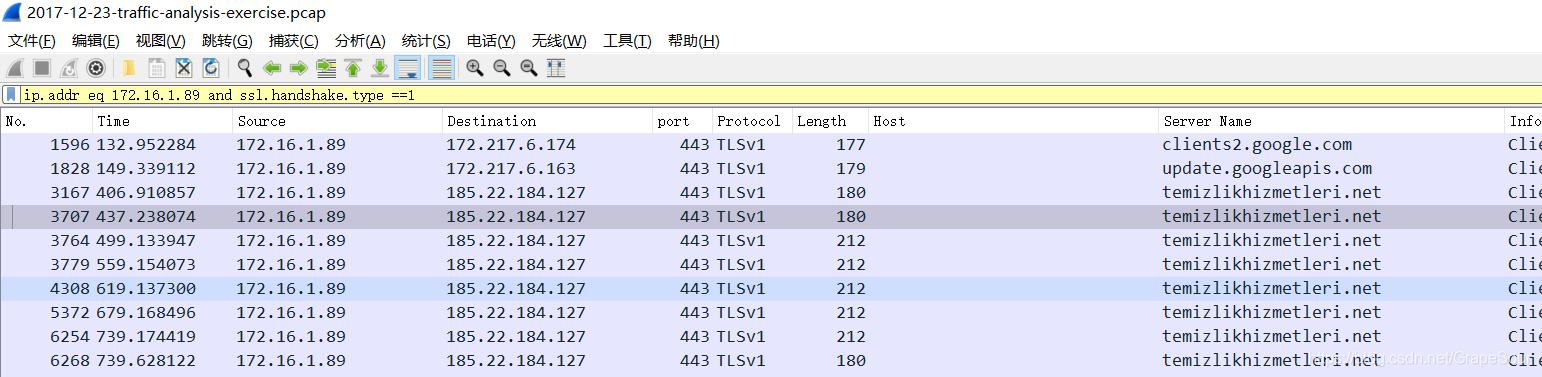
Task: Open the 统计(S) menu
Action: pos(426,41)
